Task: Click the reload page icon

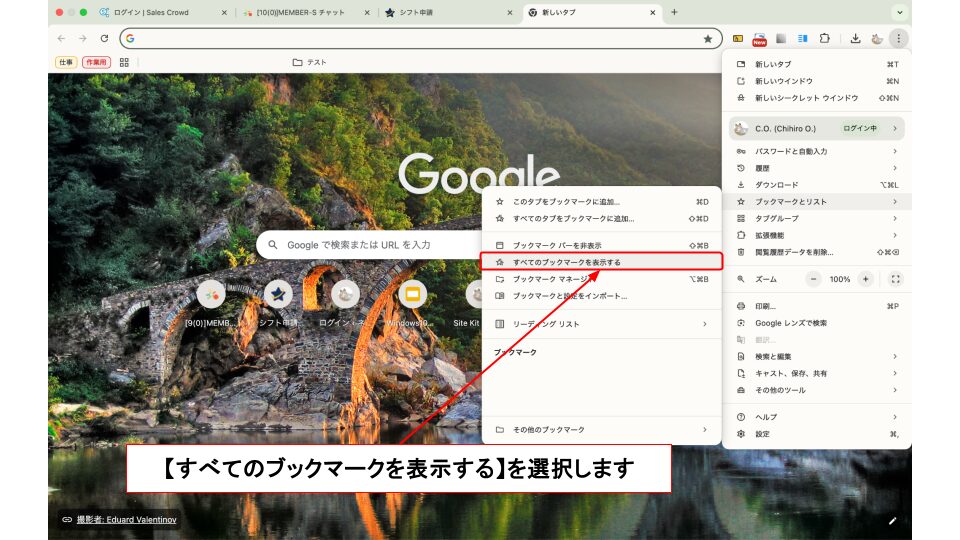Action: point(104,38)
